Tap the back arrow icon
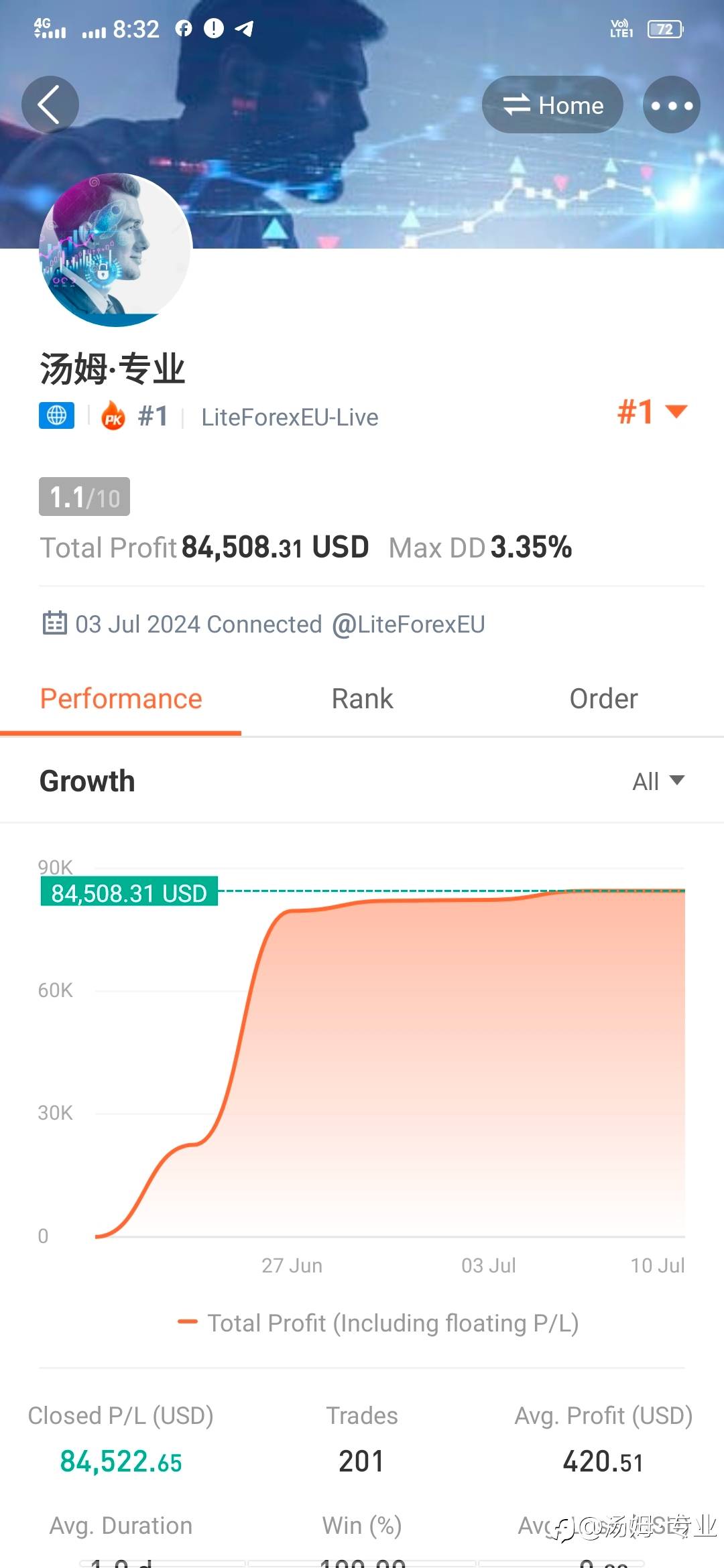Image resolution: width=724 pixels, height=1568 pixels. pyautogui.click(x=50, y=105)
